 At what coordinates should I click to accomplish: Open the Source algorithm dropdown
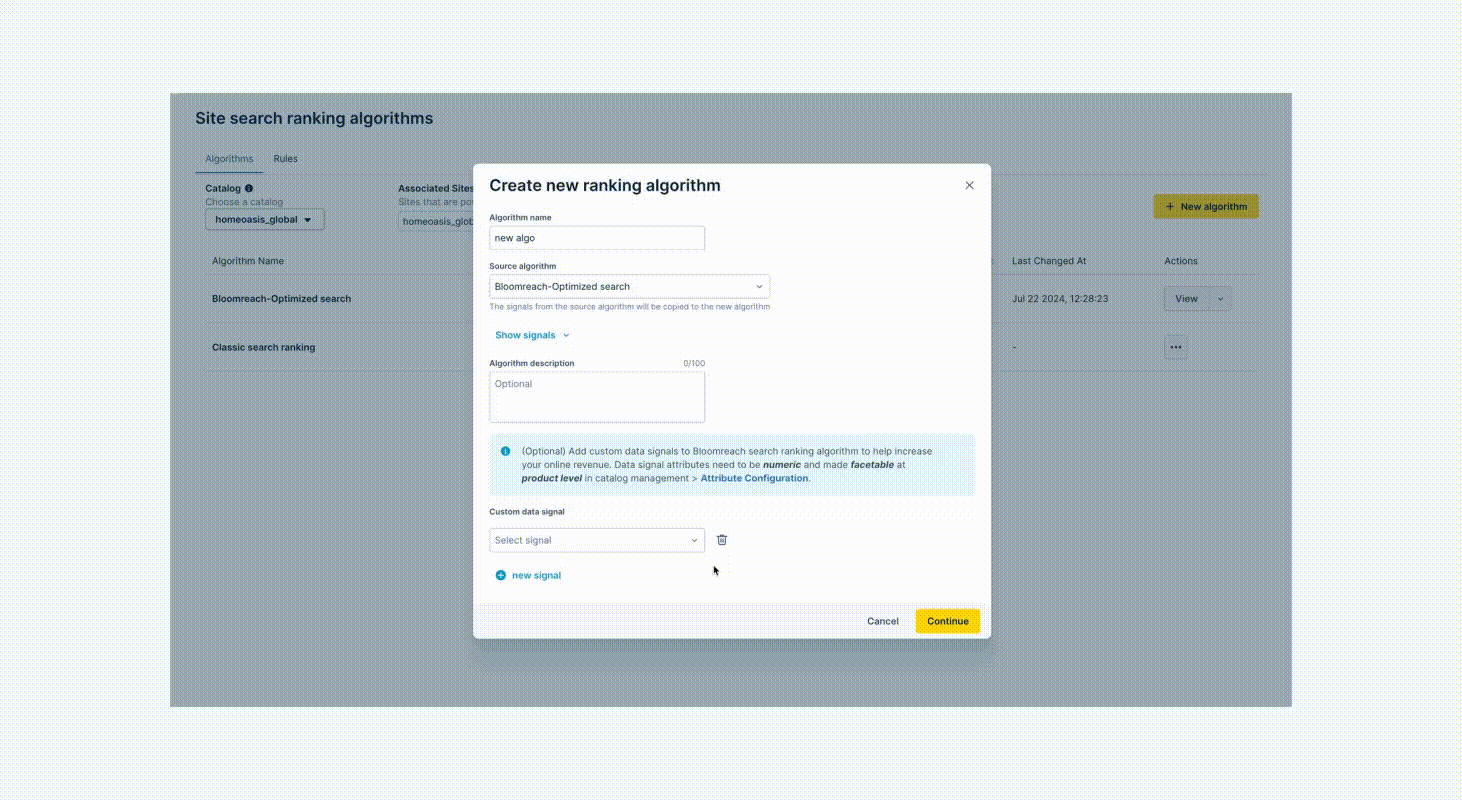point(629,286)
